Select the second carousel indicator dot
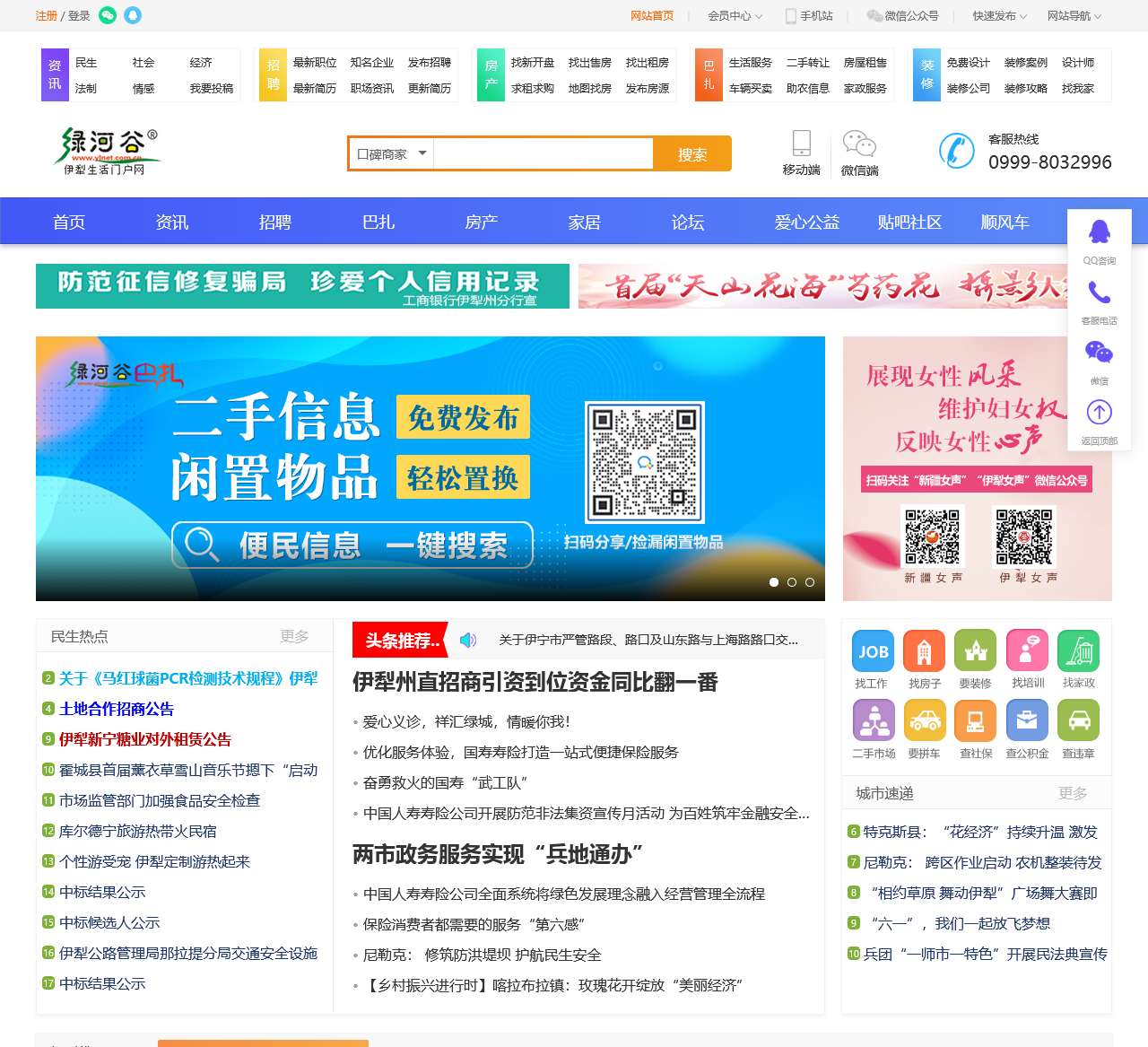The image size is (1148, 1047). pos(792,582)
